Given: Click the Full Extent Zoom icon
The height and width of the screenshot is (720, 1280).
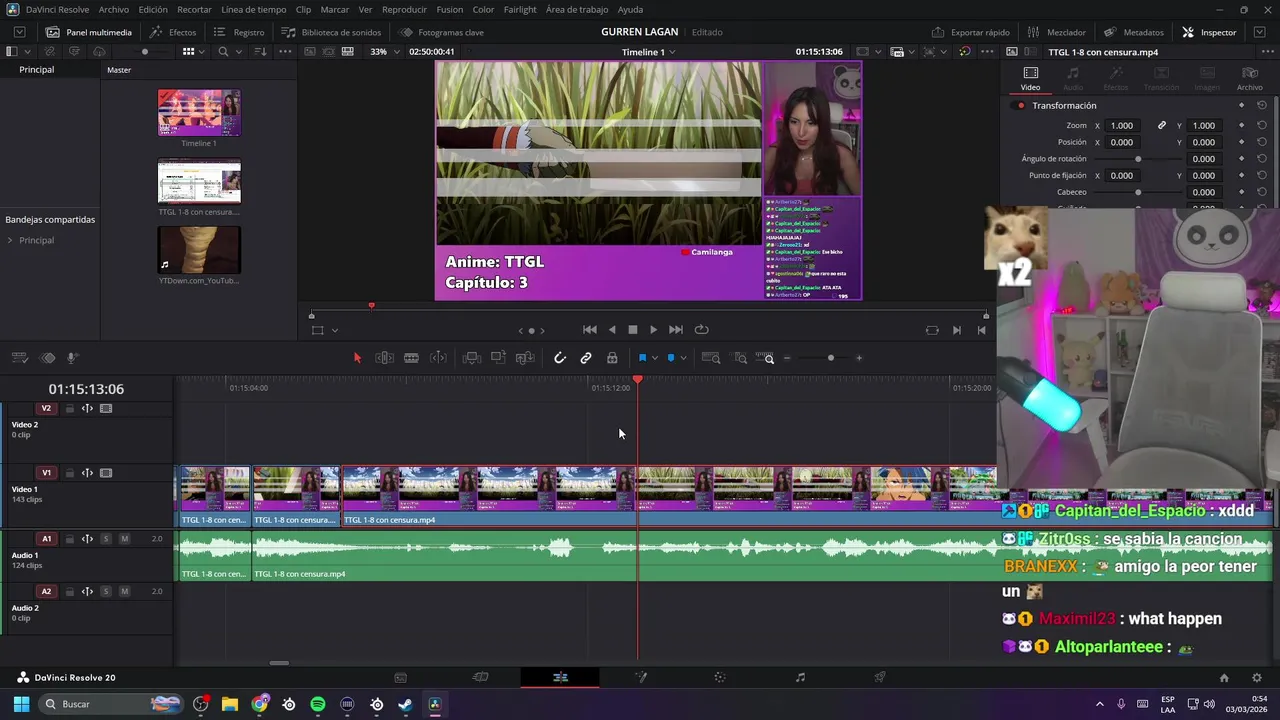Looking at the screenshot, I should [711, 358].
